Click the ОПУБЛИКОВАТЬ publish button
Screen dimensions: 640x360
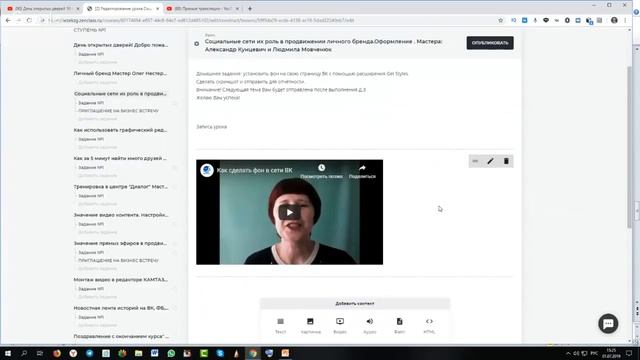click(490, 43)
